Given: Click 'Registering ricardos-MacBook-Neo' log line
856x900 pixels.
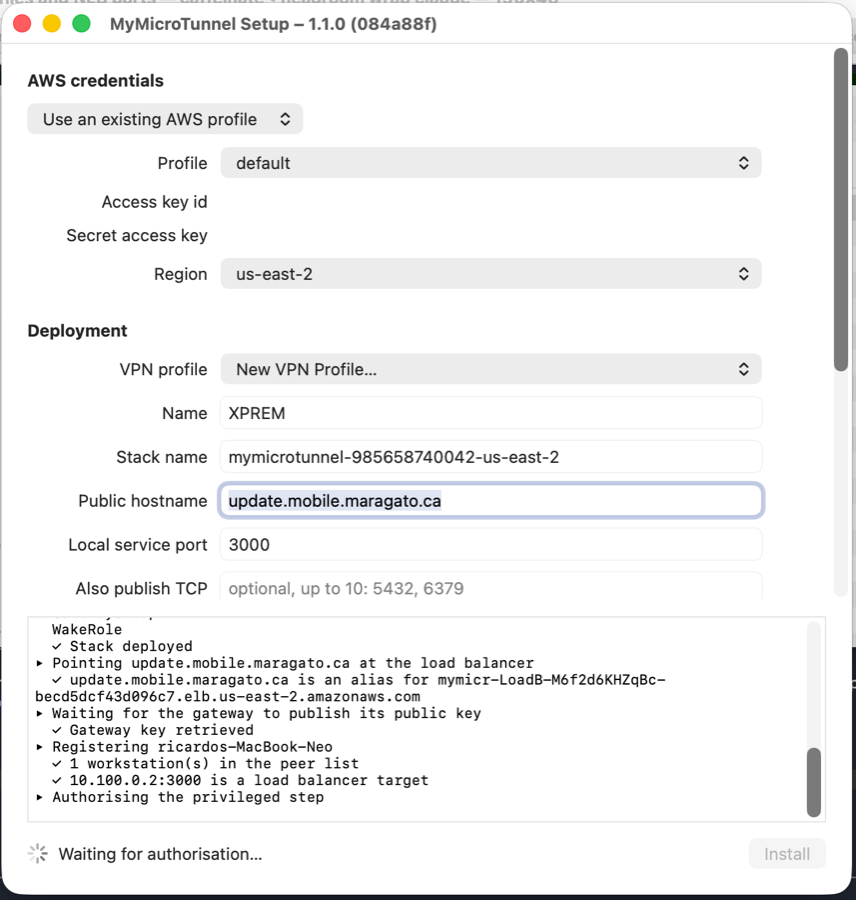Looking at the screenshot, I should 184,747.
